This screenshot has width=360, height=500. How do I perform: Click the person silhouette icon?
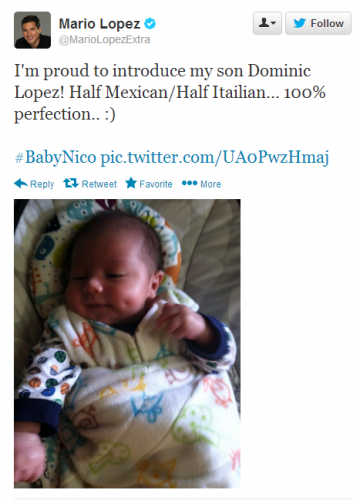pyautogui.click(x=264, y=23)
